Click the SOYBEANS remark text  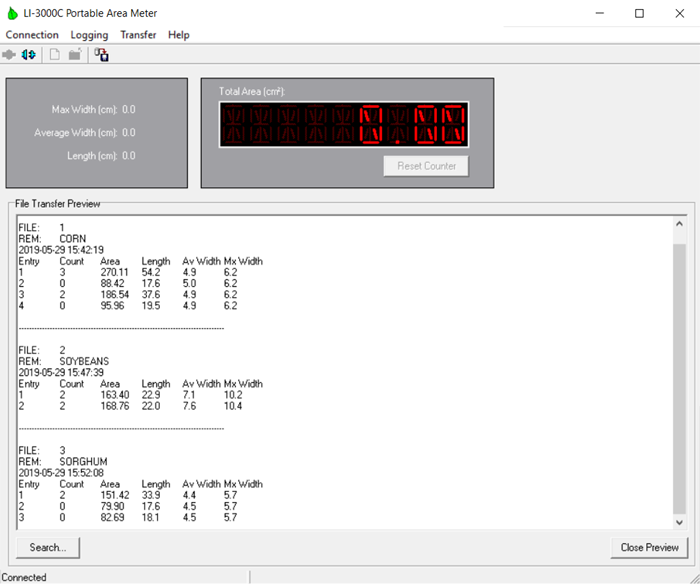[x=84, y=361]
